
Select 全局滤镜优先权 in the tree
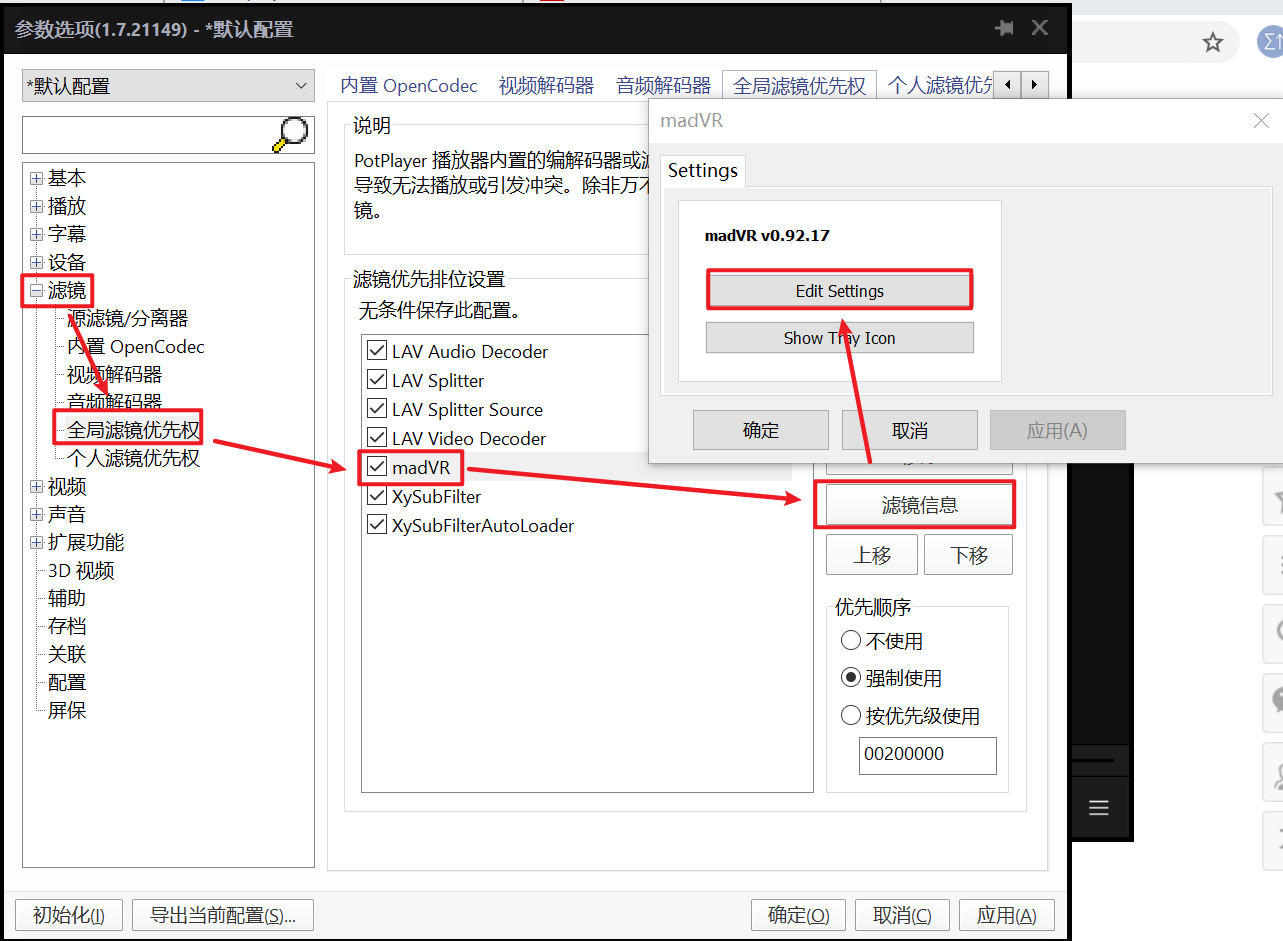point(133,431)
